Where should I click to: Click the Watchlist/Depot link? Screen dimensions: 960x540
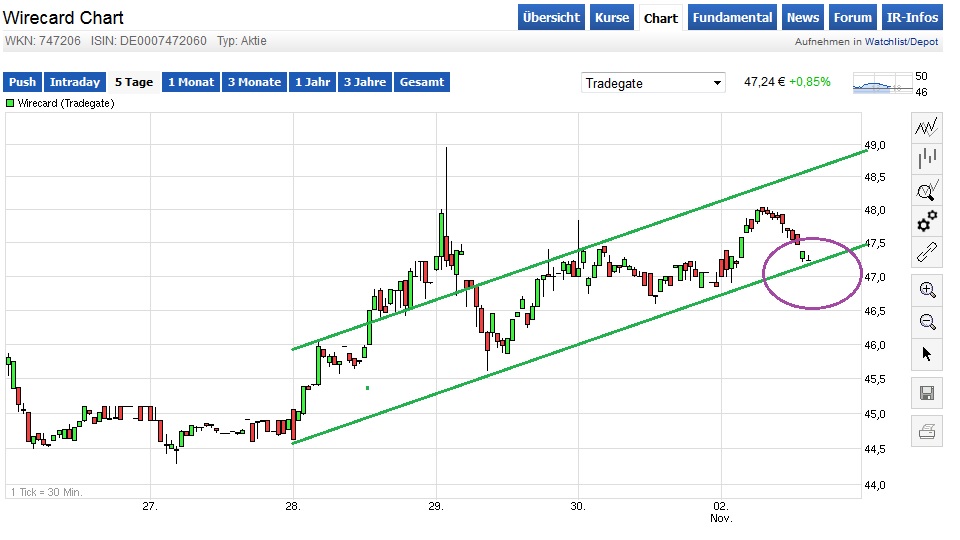pyautogui.click(x=901, y=42)
